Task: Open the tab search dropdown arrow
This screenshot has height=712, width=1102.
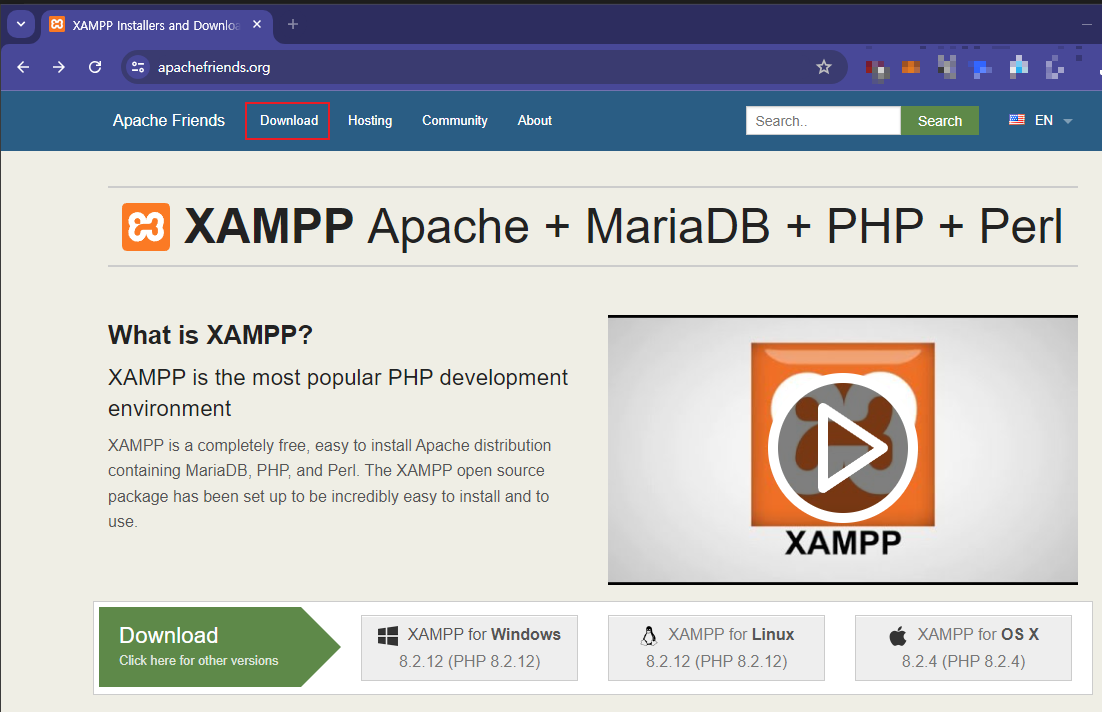Action: click(21, 24)
